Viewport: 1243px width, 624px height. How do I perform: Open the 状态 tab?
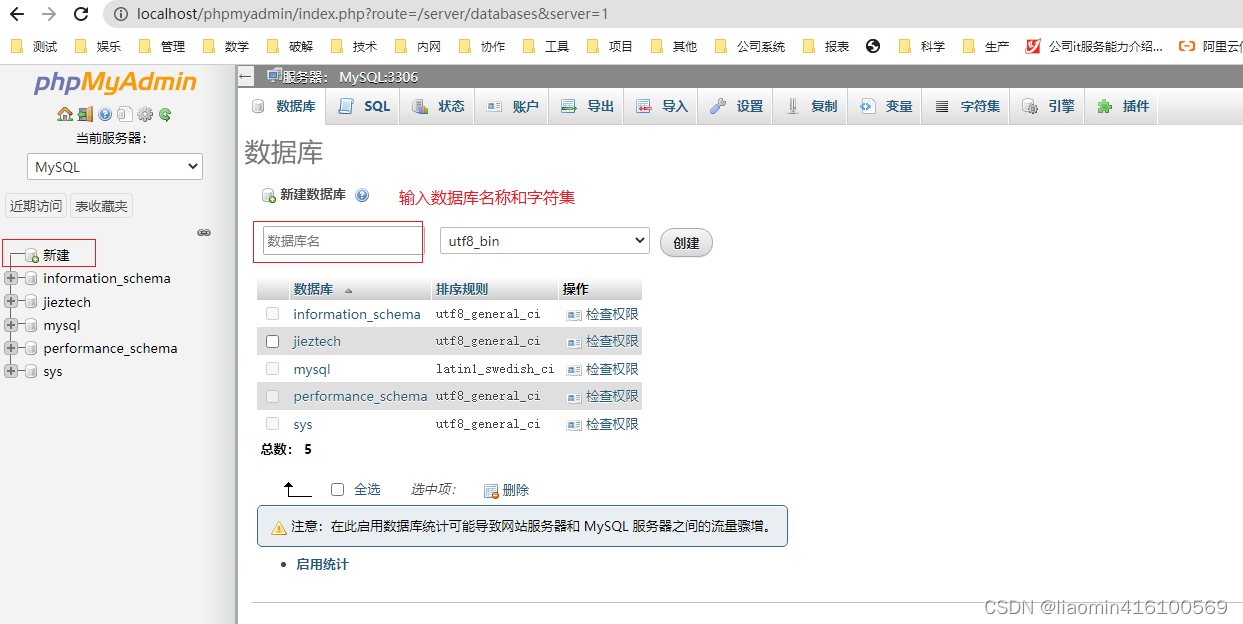coord(438,106)
